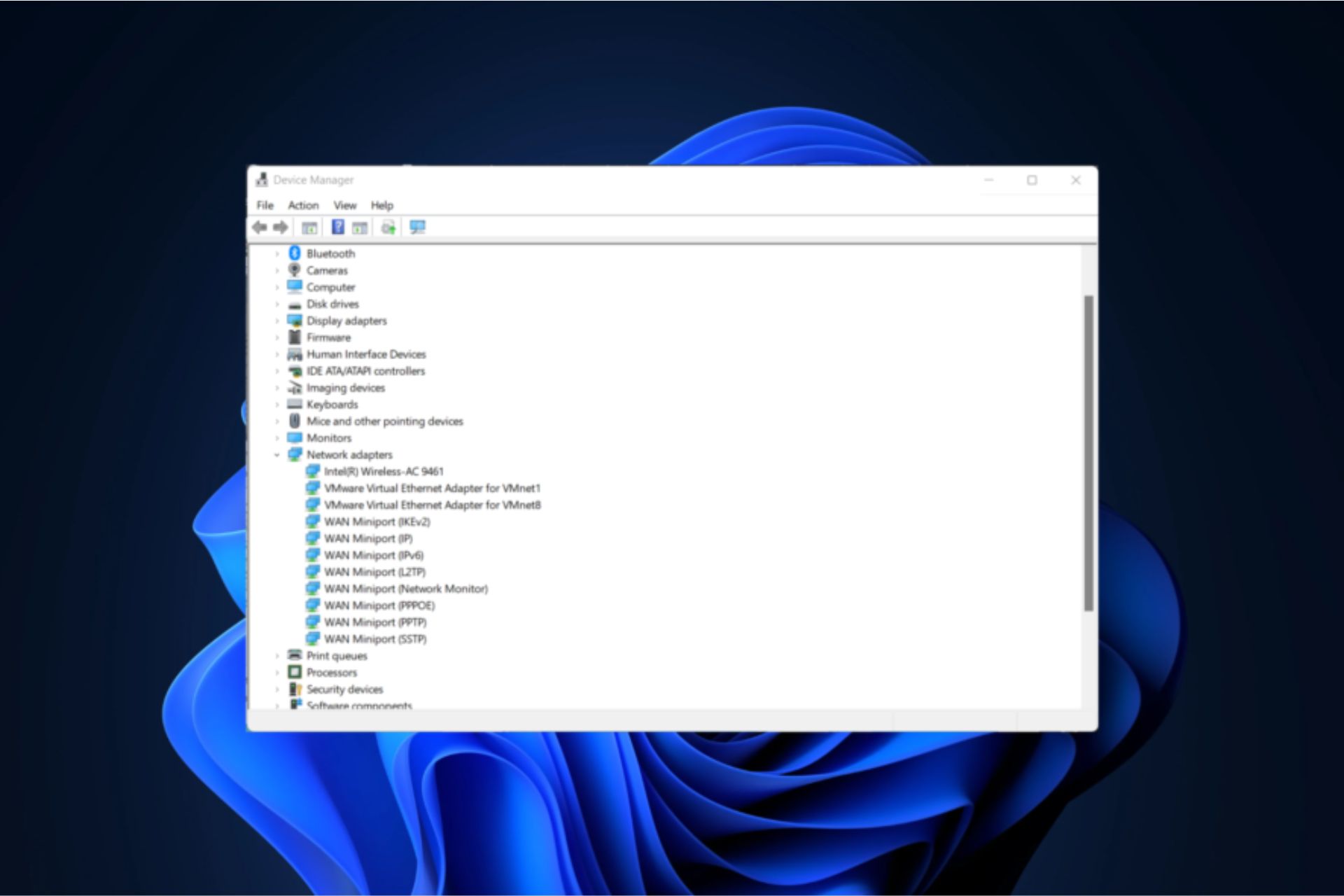Click the Security devices label text
The height and width of the screenshot is (896, 1344).
[344, 689]
